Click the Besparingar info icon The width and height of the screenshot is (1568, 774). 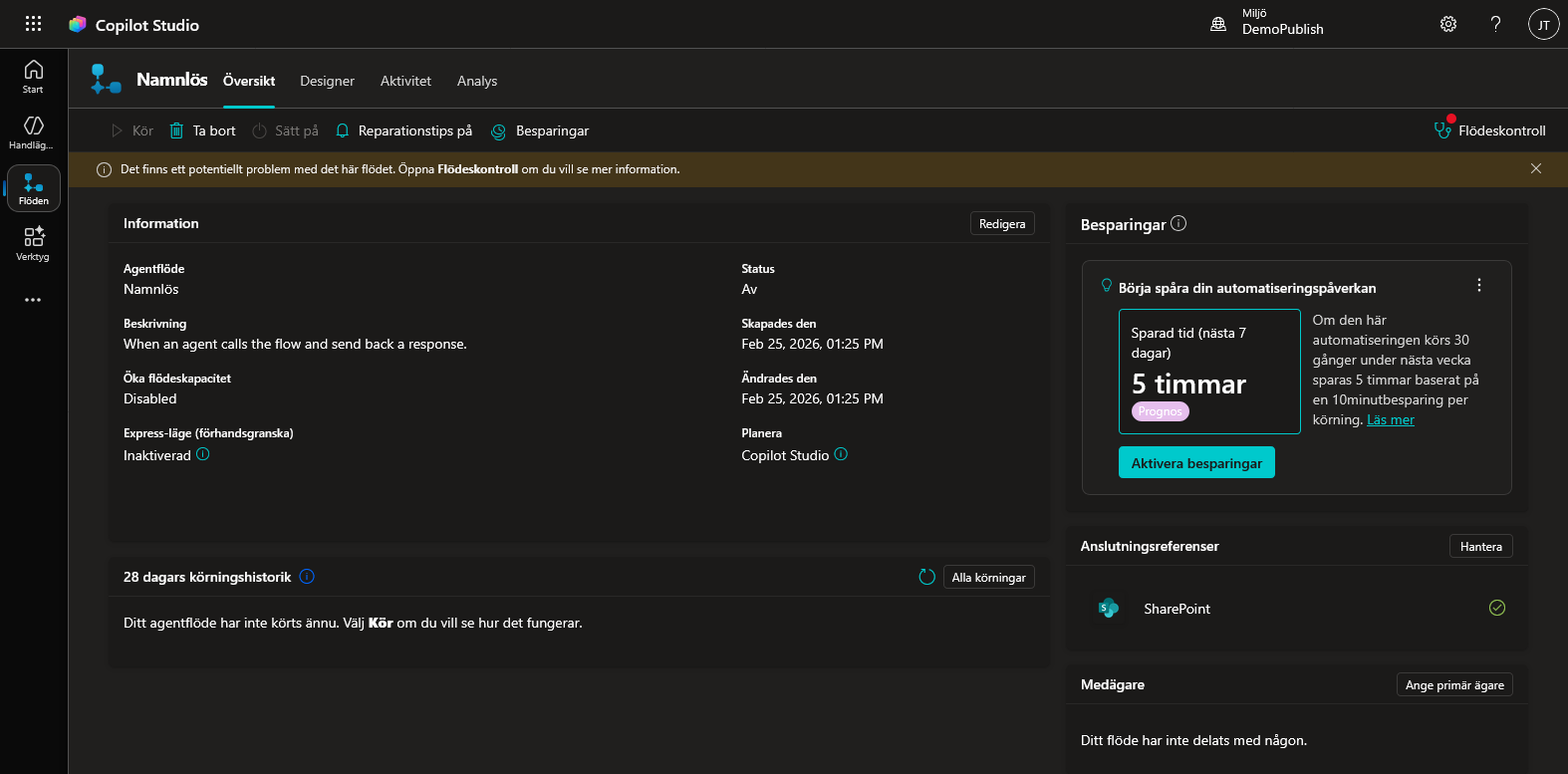[x=1178, y=223]
